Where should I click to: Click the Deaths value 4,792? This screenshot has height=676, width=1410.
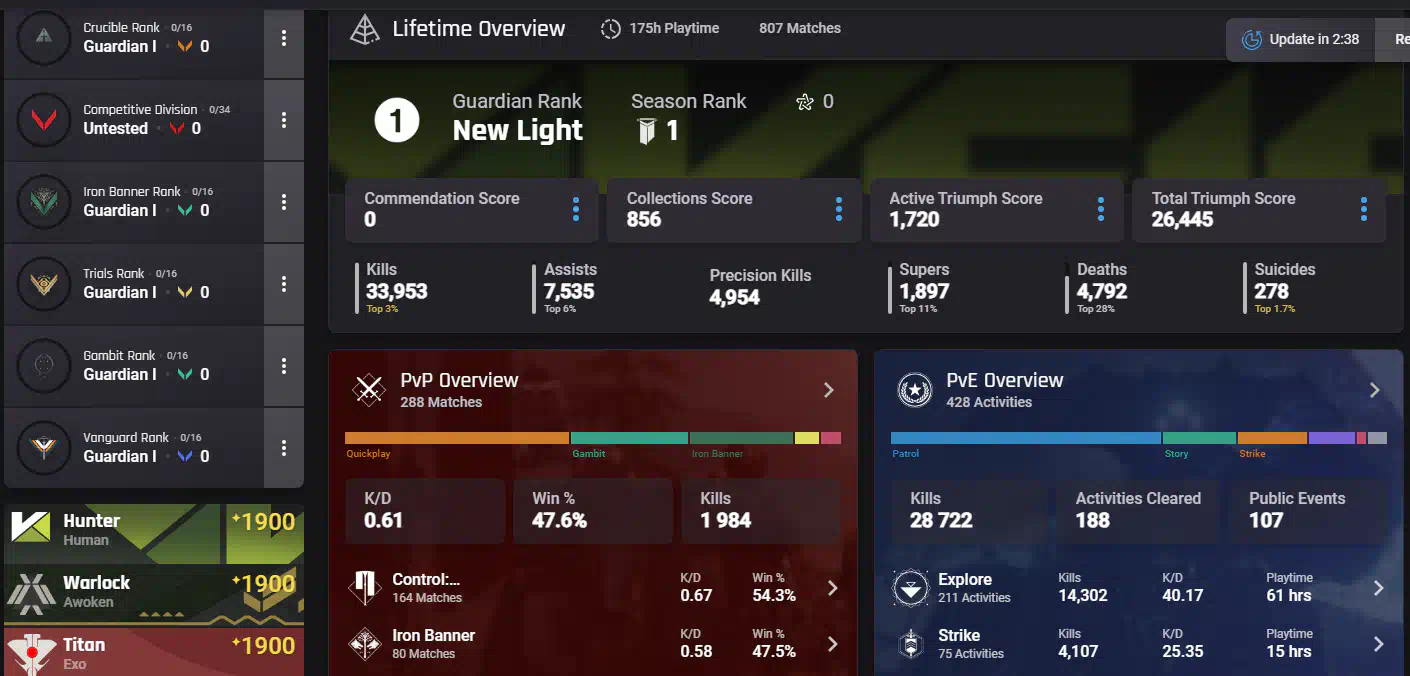[1102, 292]
